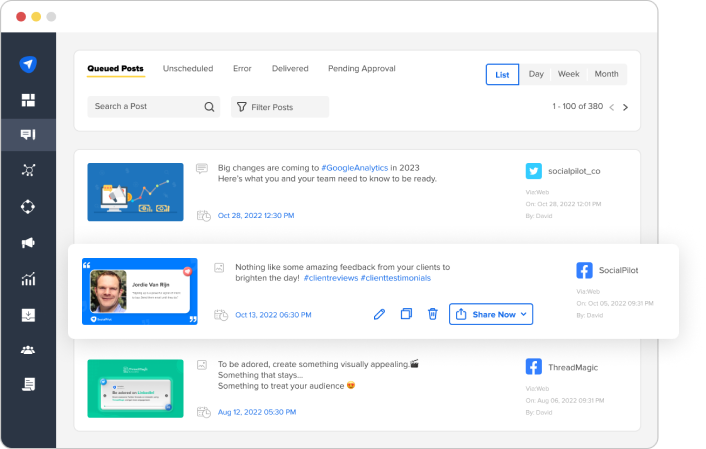
Task: Click the Aug 12, 2022 05:30 PM date
Action: [257, 412]
